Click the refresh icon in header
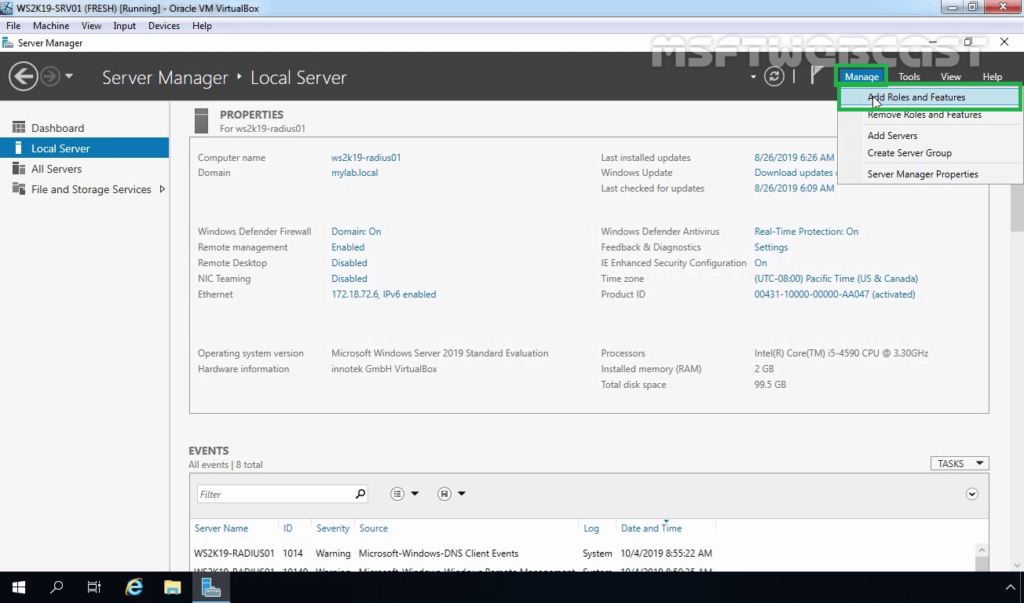The width and height of the screenshot is (1024, 603). (x=774, y=76)
